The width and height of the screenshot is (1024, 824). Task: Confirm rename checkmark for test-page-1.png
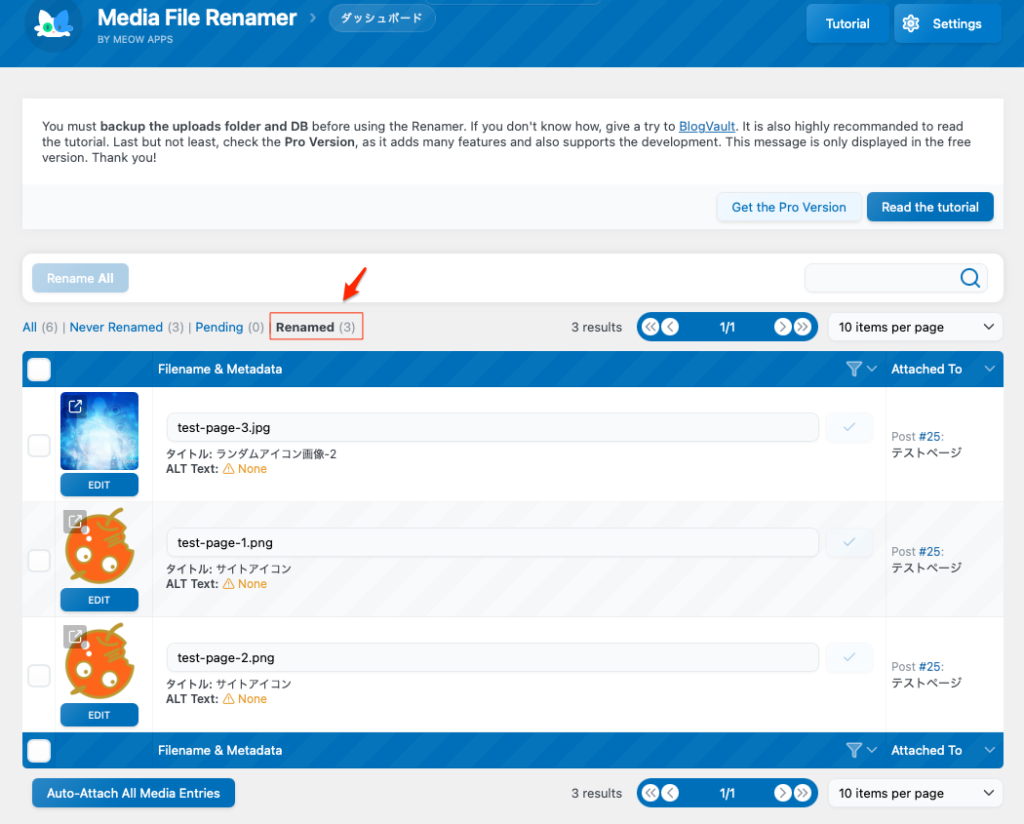click(849, 542)
